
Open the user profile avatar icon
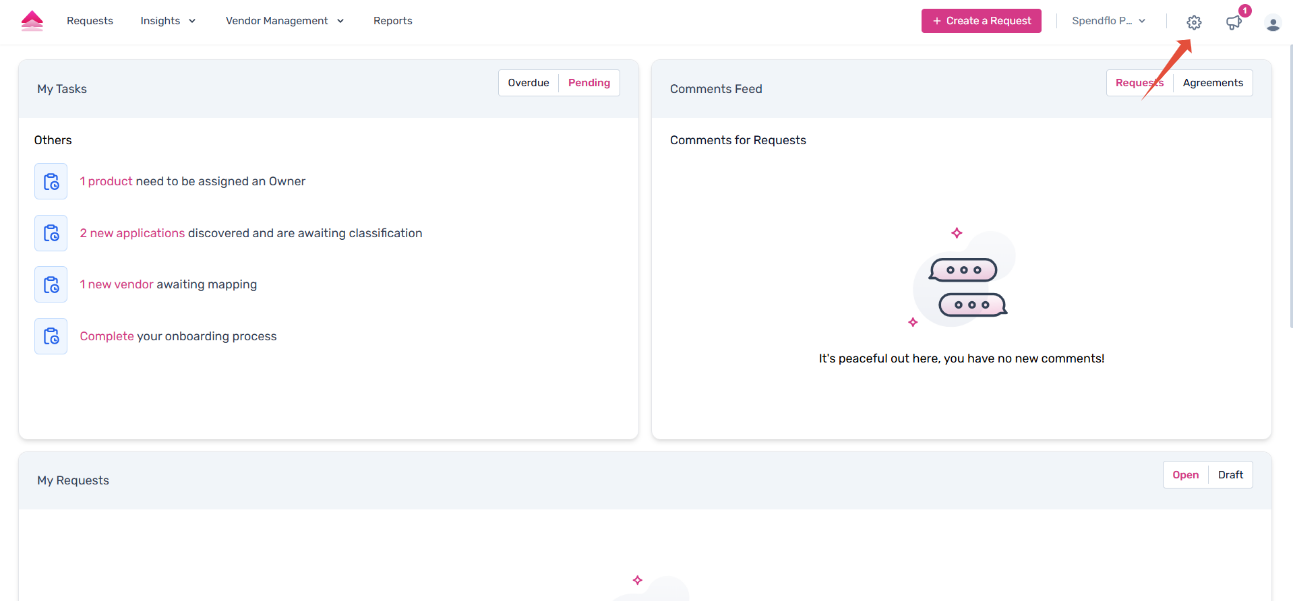coord(1273,23)
